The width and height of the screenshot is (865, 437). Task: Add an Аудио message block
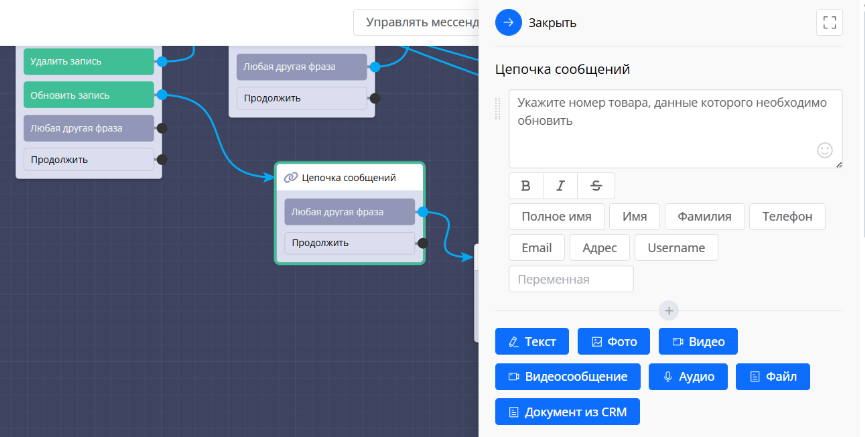point(688,376)
